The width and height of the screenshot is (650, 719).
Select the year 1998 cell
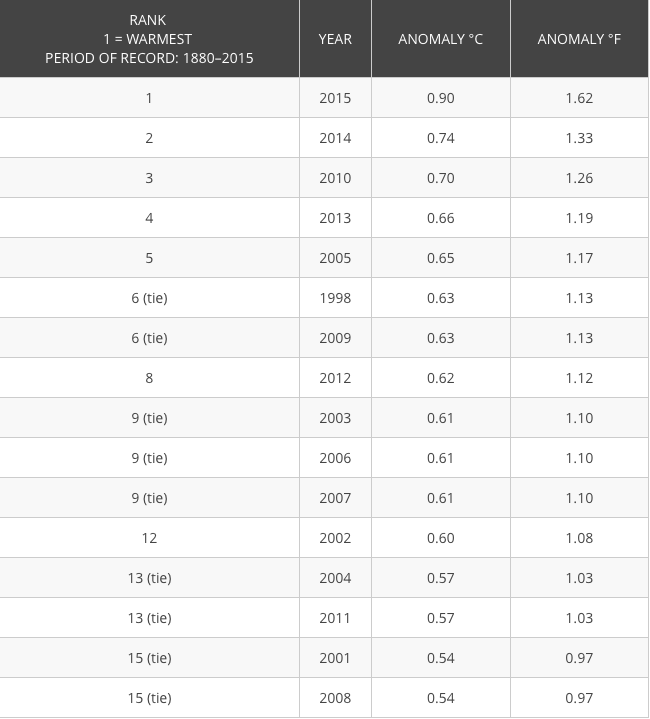pos(335,298)
